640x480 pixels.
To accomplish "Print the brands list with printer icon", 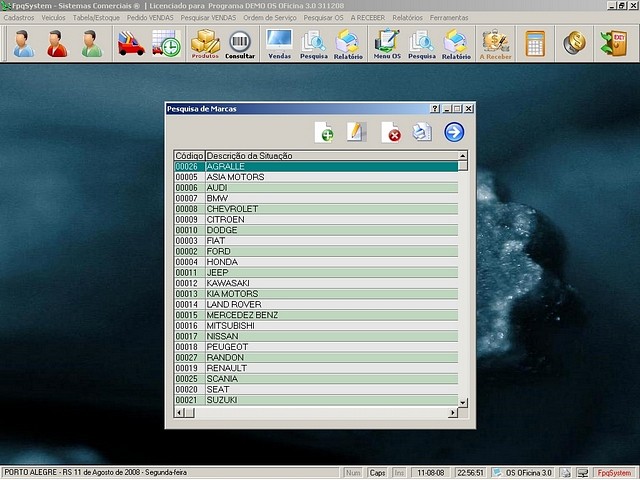I will point(422,132).
